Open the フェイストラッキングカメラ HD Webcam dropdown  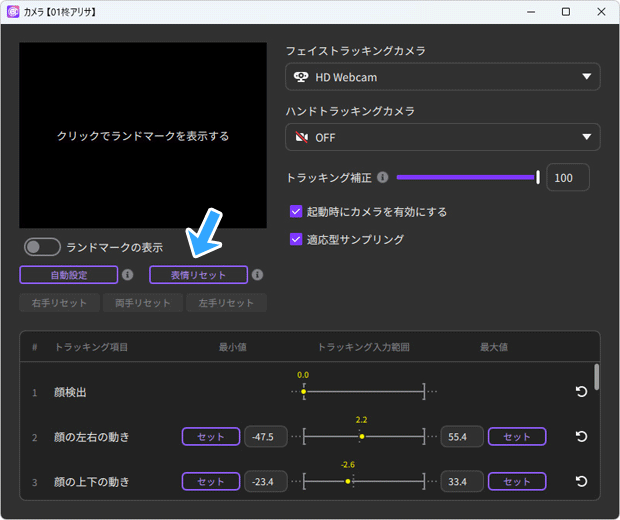pyautogui.click(x=442, y=77)
